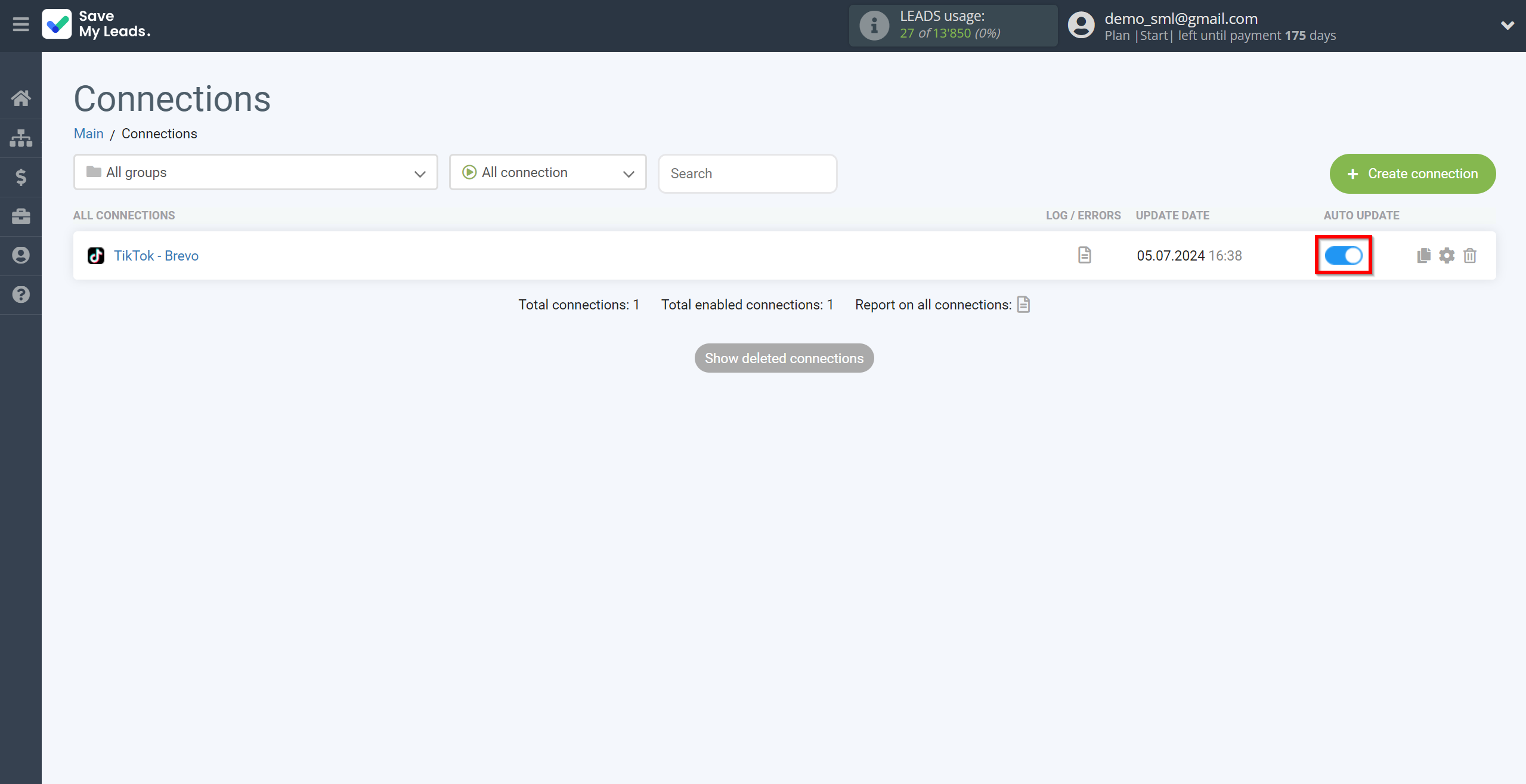This screenshot has height=784, width=1526.
Task: Click the Show deleted connections button
Action: (x=783, y=357)
